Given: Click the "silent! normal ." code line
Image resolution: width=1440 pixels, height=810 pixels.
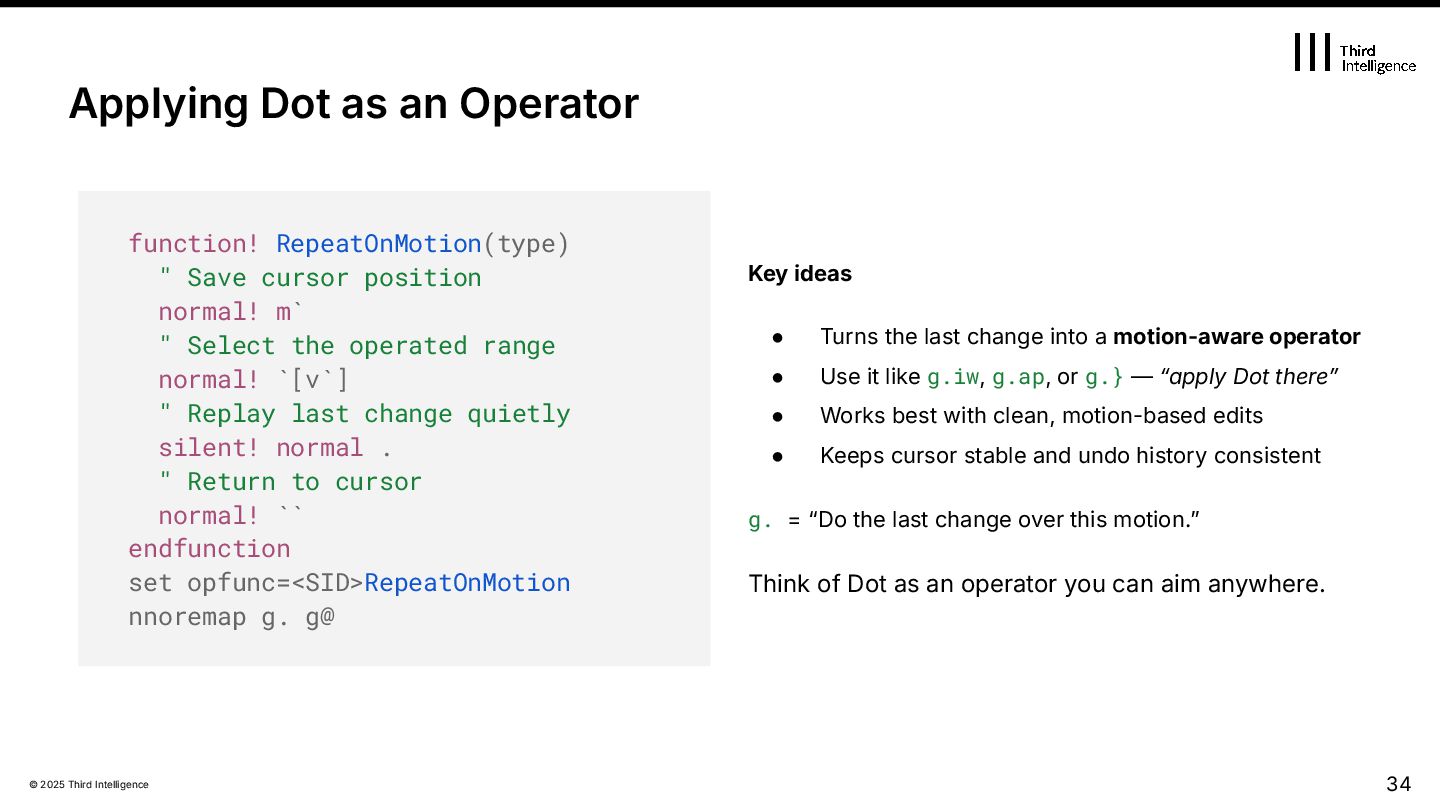Looking at the screenshot, I should (275, 448).
